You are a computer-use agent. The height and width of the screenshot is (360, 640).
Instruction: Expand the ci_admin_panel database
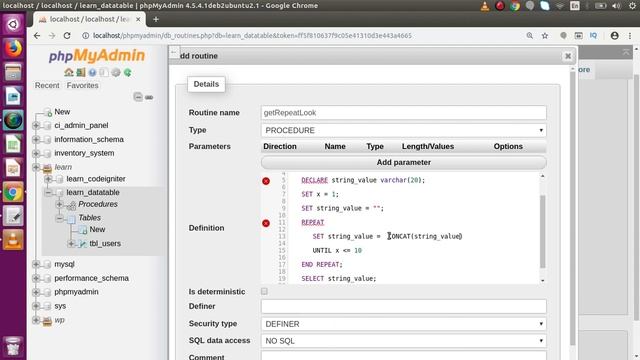coord(36,125)
